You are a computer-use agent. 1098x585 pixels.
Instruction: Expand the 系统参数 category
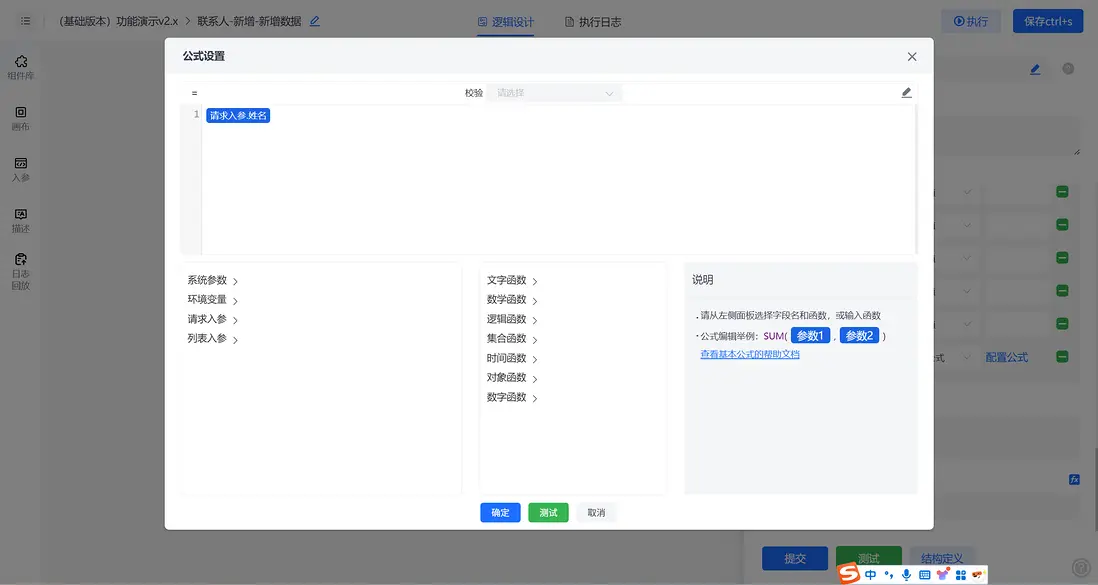click(x=213, y=280)
